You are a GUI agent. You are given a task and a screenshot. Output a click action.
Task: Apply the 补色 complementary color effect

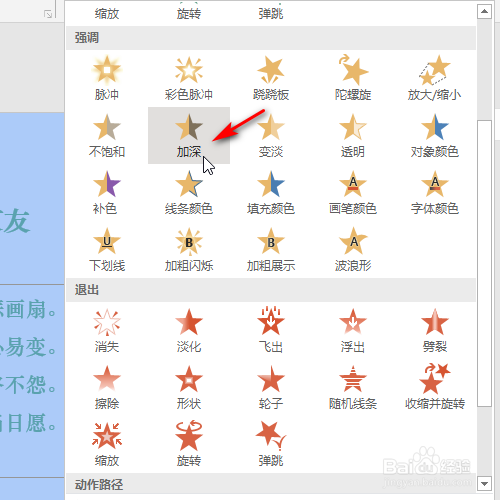click(x=107, y=193)
